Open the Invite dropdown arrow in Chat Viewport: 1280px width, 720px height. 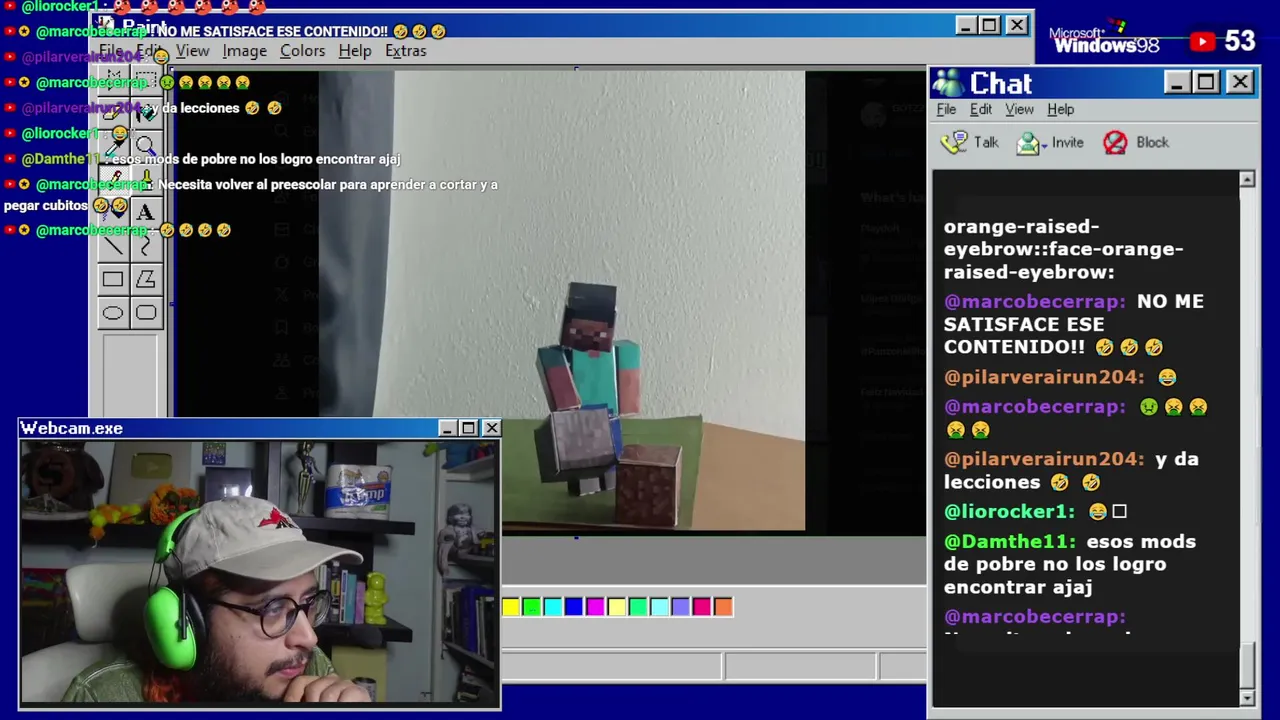coord(1044,145)
